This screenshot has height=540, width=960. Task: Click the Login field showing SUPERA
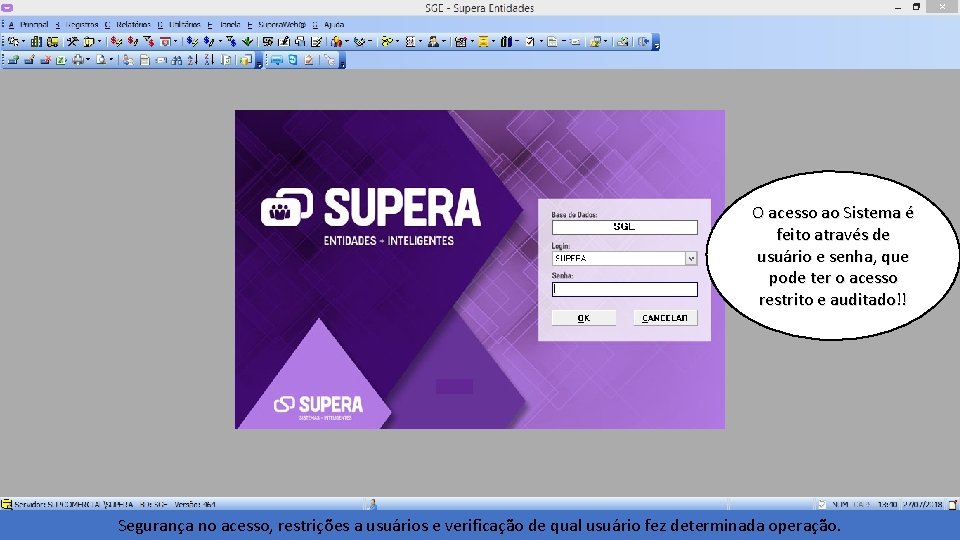click(618, 258)
